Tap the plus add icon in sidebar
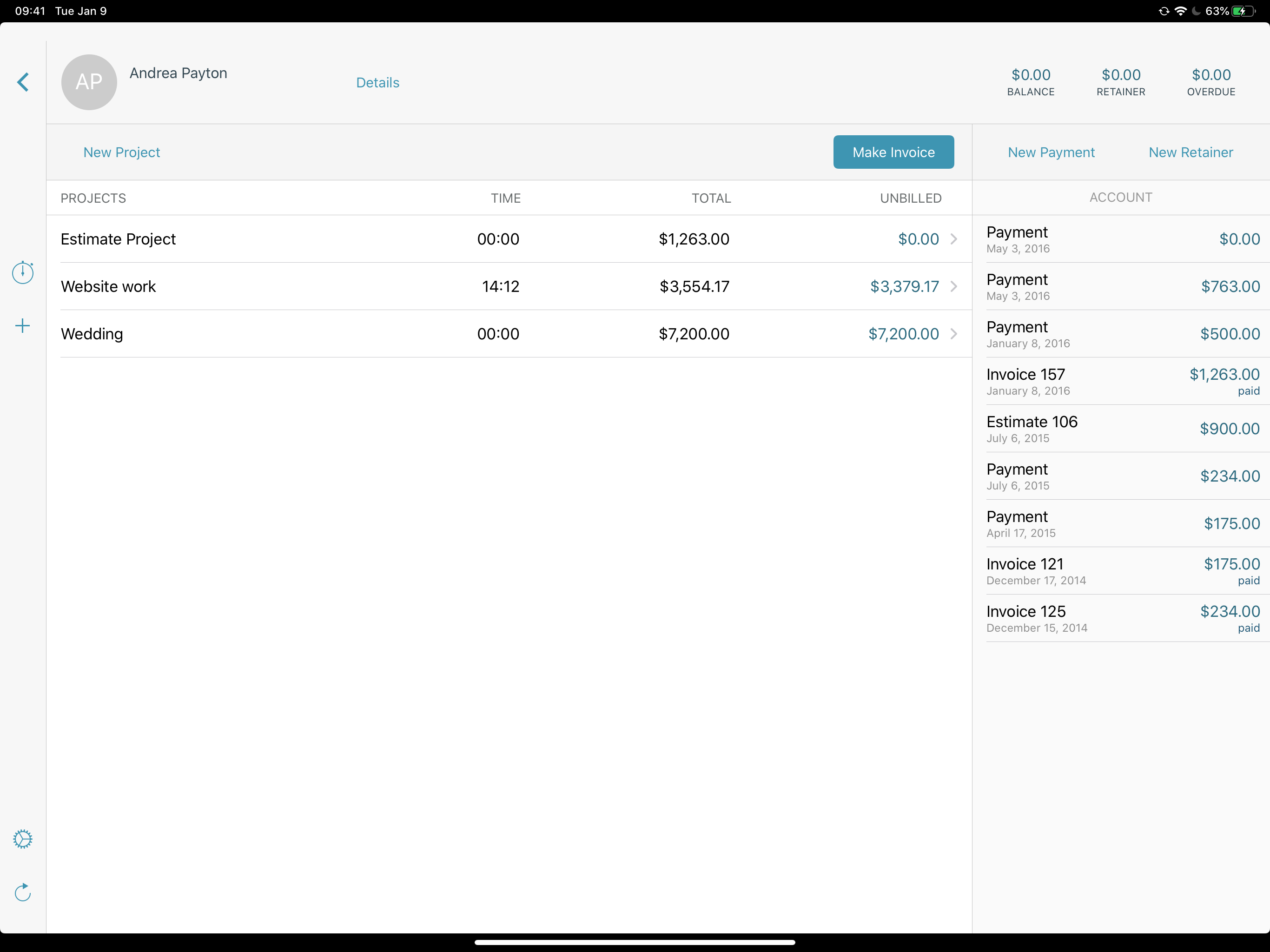 [22, 326]
